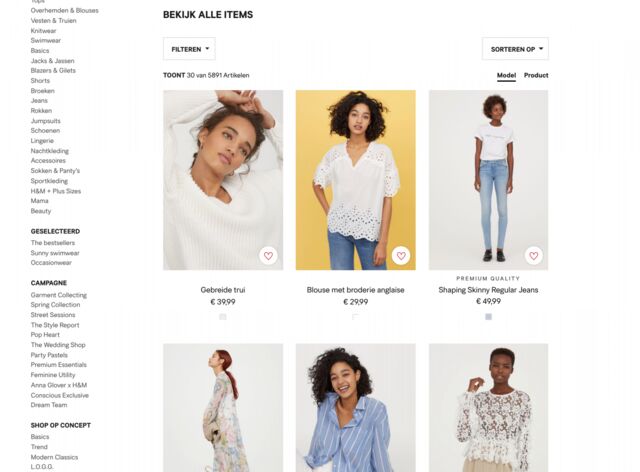Viewport: 640px width, 472px height.
Task: Open the Filteren dropdown
Action: click(189, 49)
